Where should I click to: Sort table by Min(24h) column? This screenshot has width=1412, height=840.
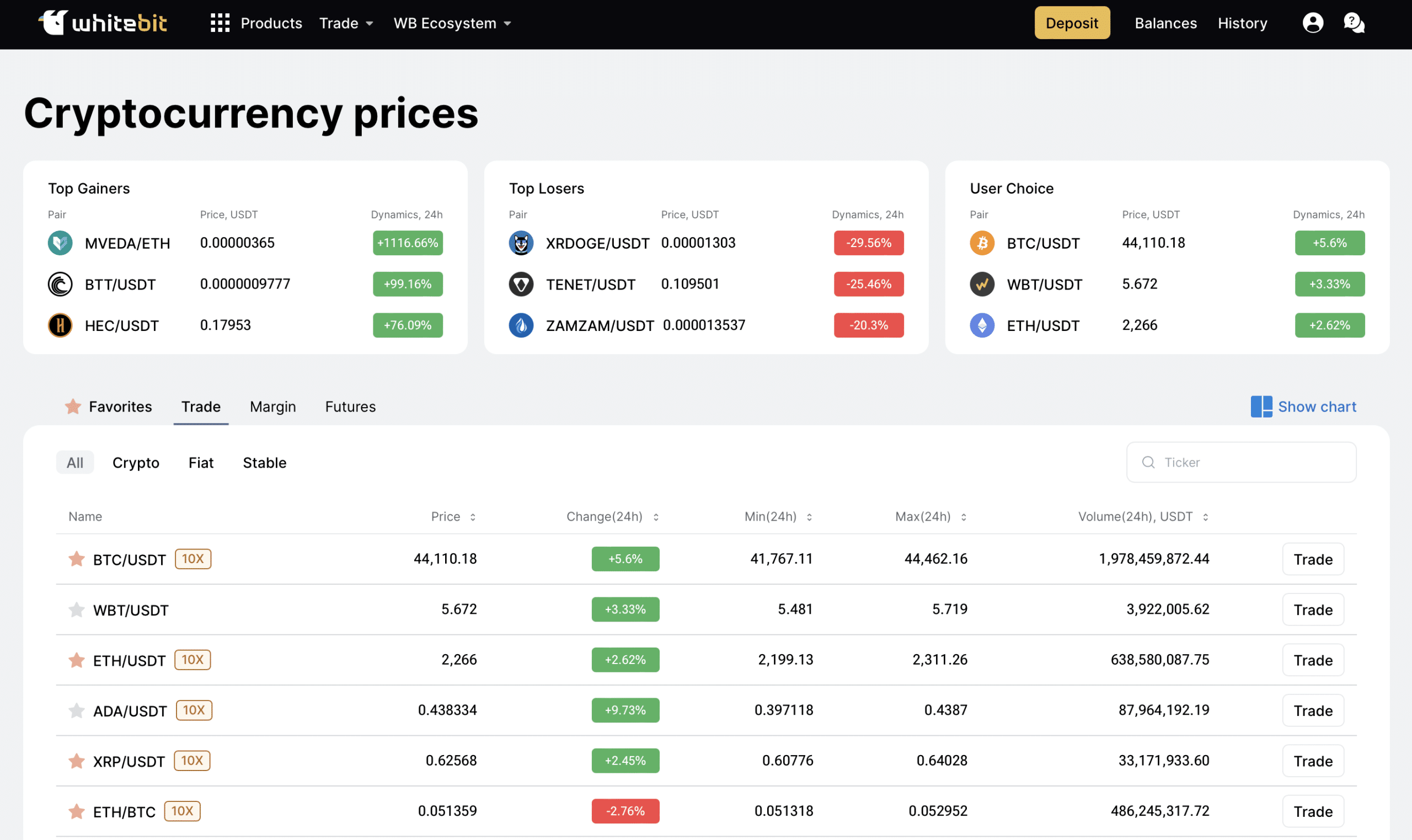778,517
